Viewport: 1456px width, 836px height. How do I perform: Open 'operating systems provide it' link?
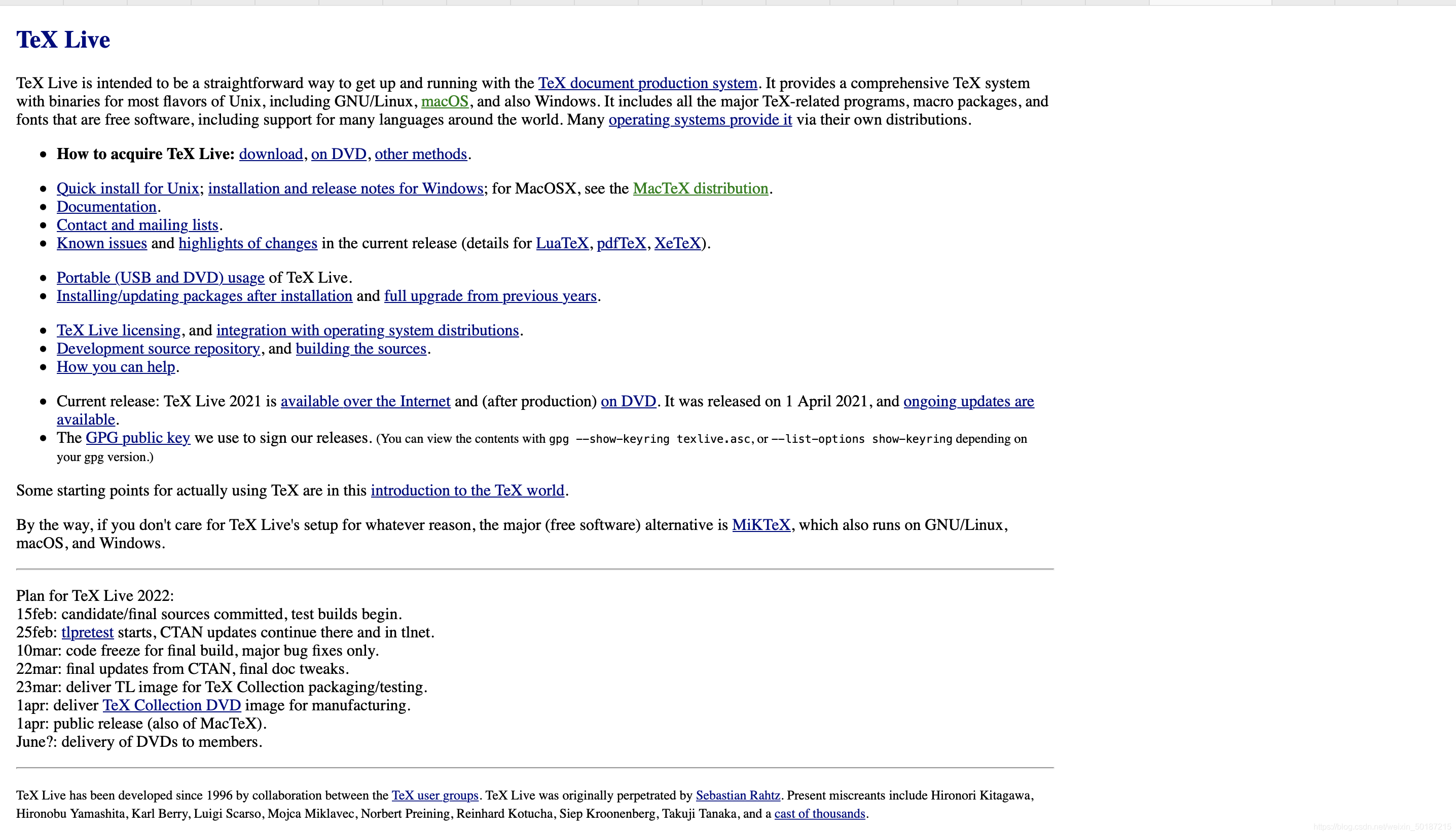point(700,120)
